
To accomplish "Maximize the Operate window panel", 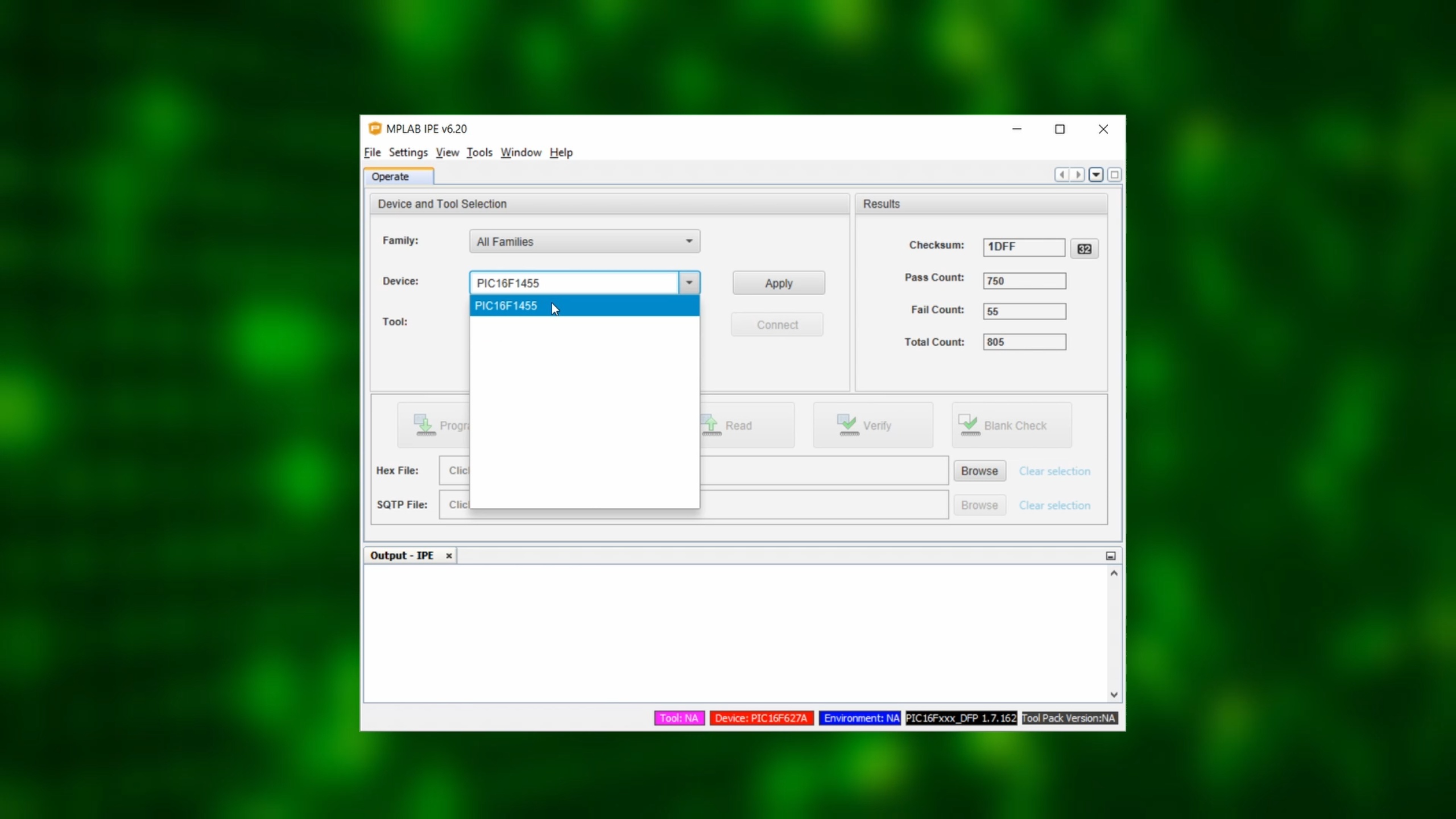I will click(1114, 175).
